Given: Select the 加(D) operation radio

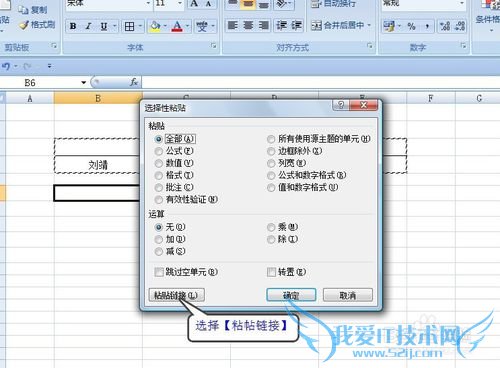Looking at the screenshot, I should [x=170, y=239].
